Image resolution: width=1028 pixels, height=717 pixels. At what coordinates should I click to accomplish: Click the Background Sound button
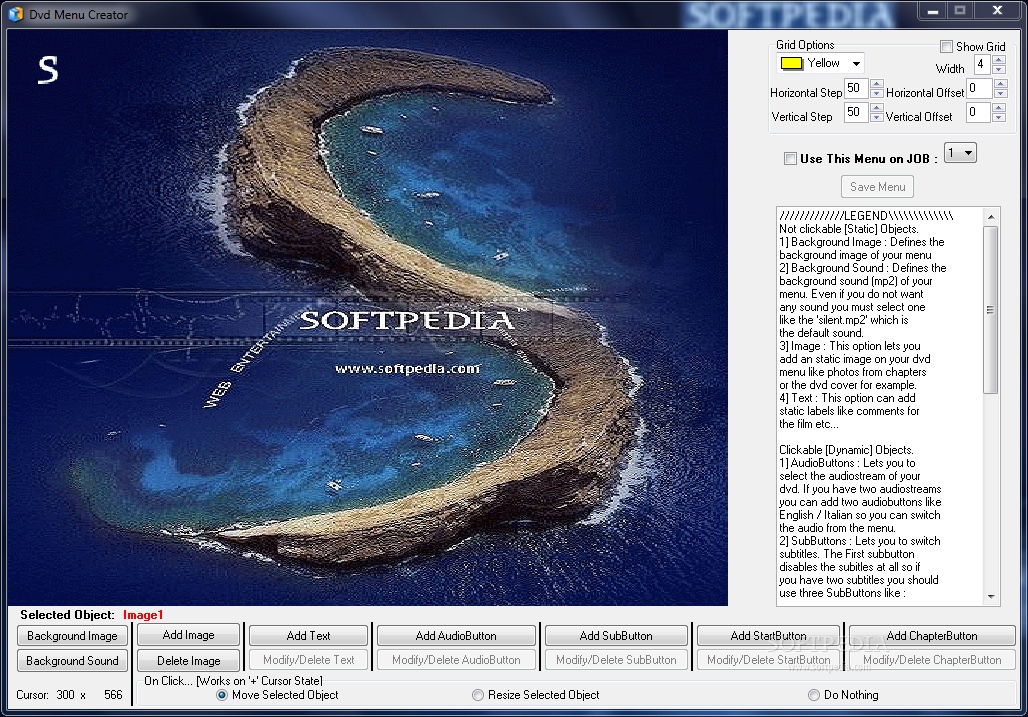coord(72,661)
